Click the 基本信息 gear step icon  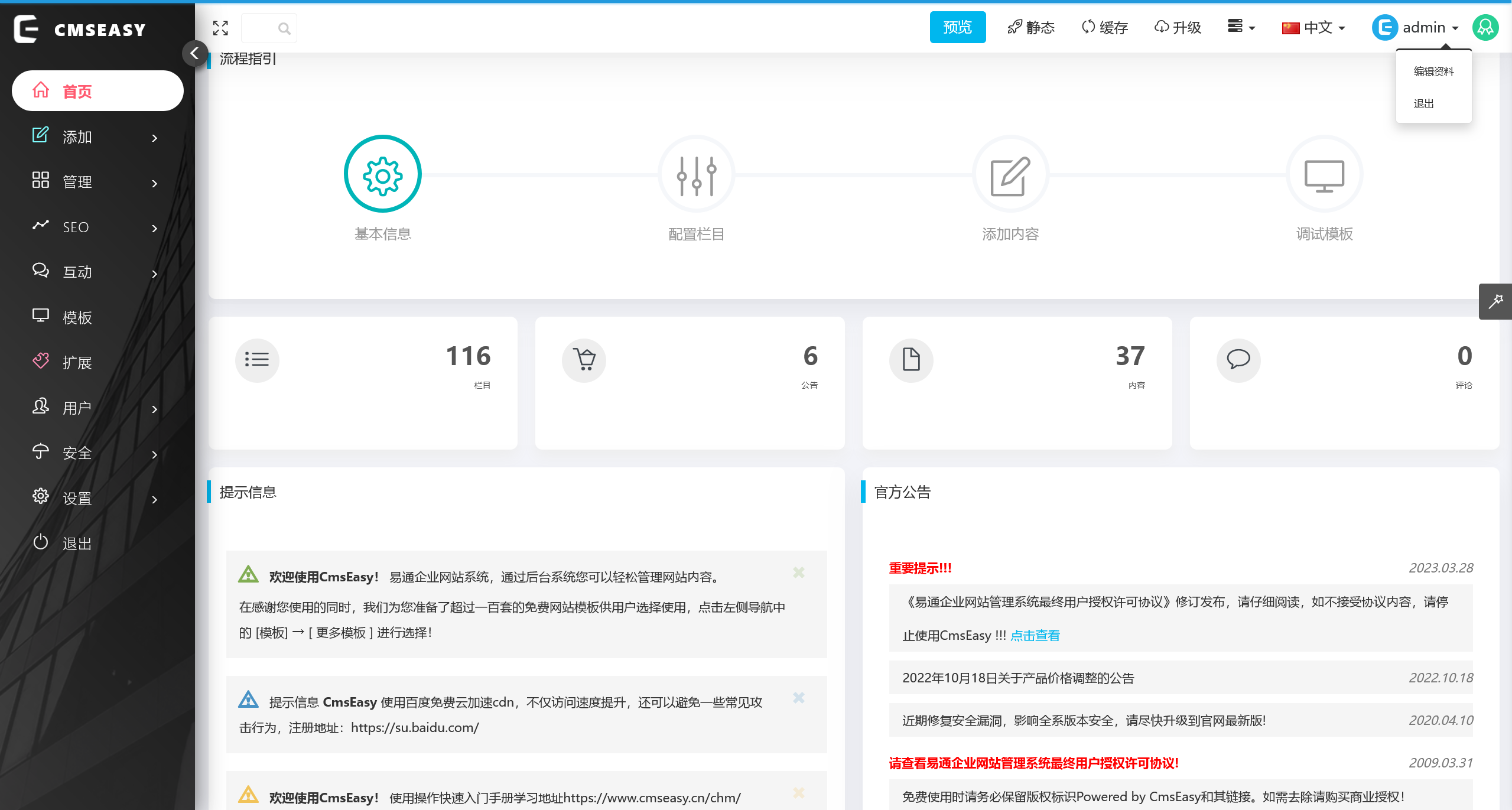pos(383,174)
